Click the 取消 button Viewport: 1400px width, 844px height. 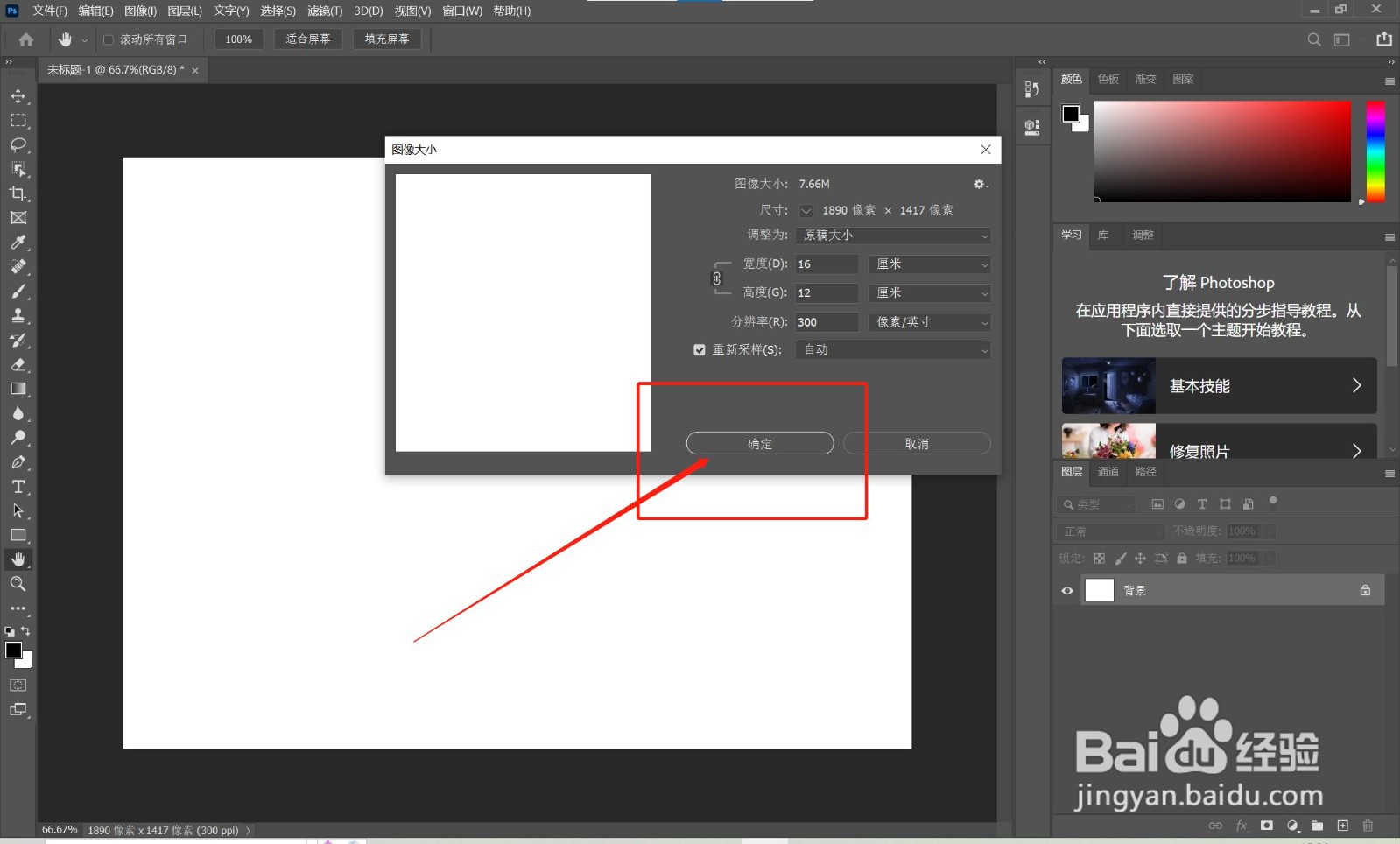click(917, 444)
